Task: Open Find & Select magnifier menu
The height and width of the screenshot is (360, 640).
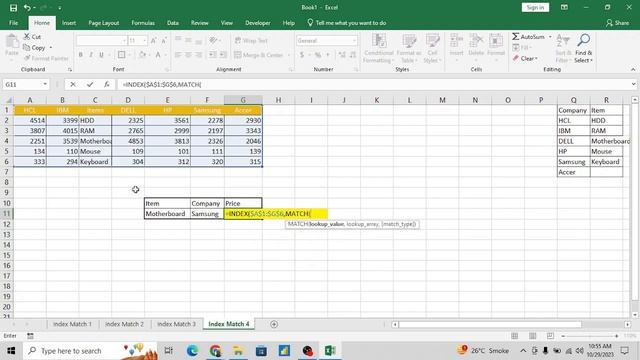Action: tap(584, 49)
